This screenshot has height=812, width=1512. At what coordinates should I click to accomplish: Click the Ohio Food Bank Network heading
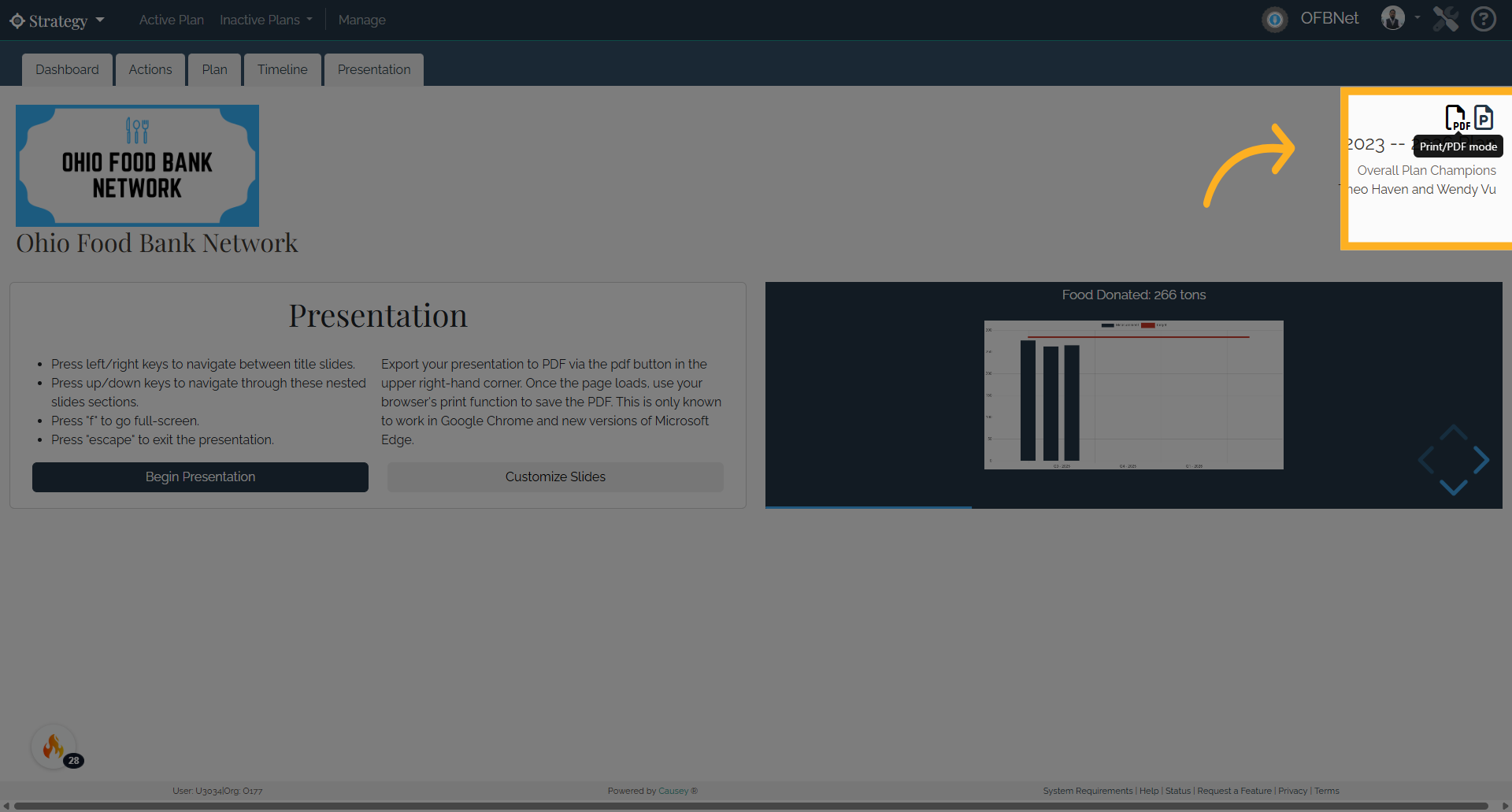(x=157, y=243)
